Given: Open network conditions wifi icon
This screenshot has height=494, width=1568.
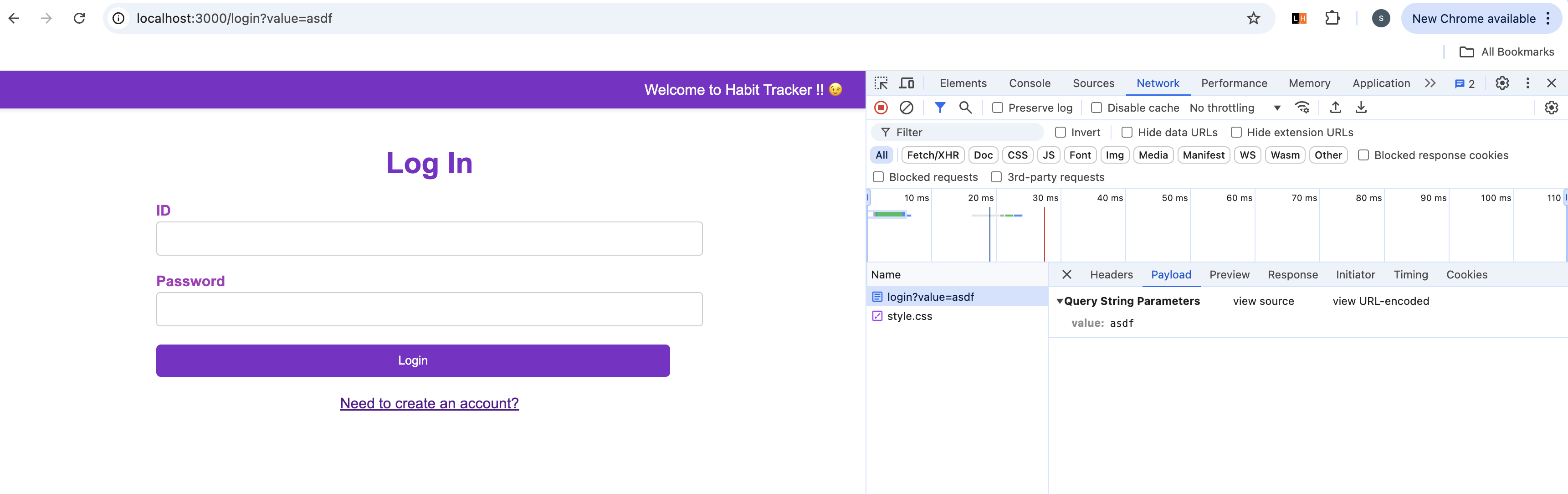Looking at the screenshot, I should pyautogui.click(x=1302, y=107).
